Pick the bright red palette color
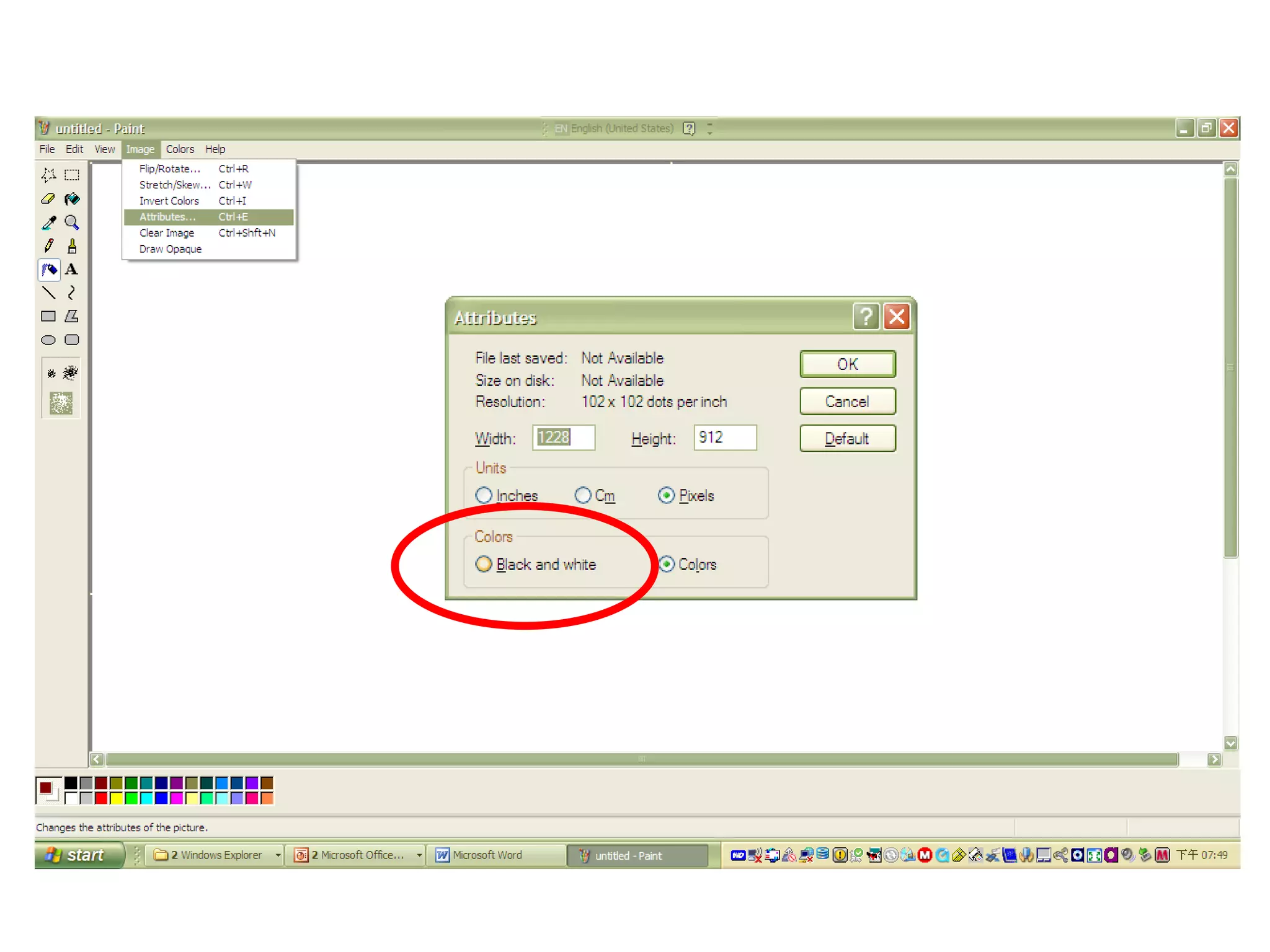Viewport: 1270px width, 952px height. tap(101, 798)
